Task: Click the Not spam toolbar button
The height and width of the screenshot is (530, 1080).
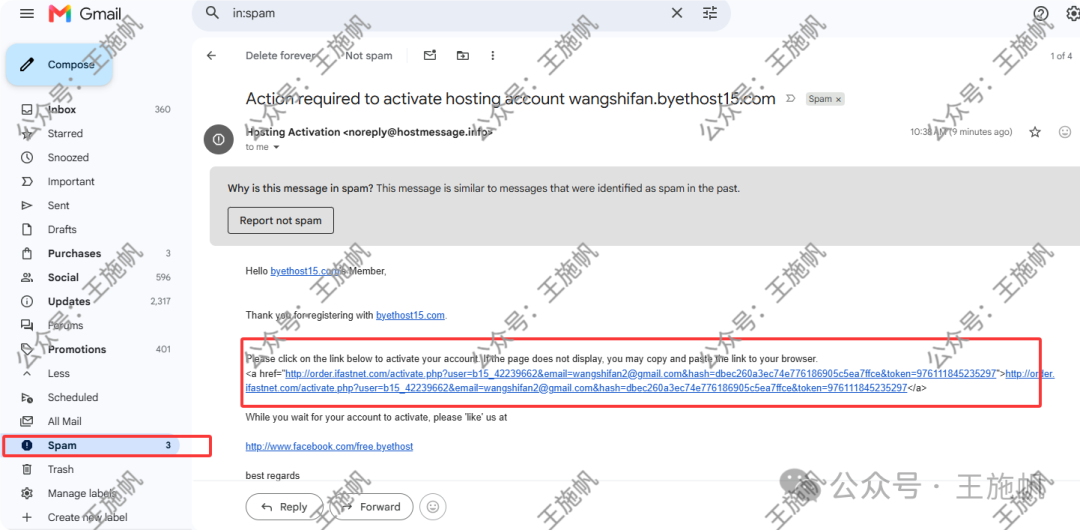Action: (x=368, y=56)
